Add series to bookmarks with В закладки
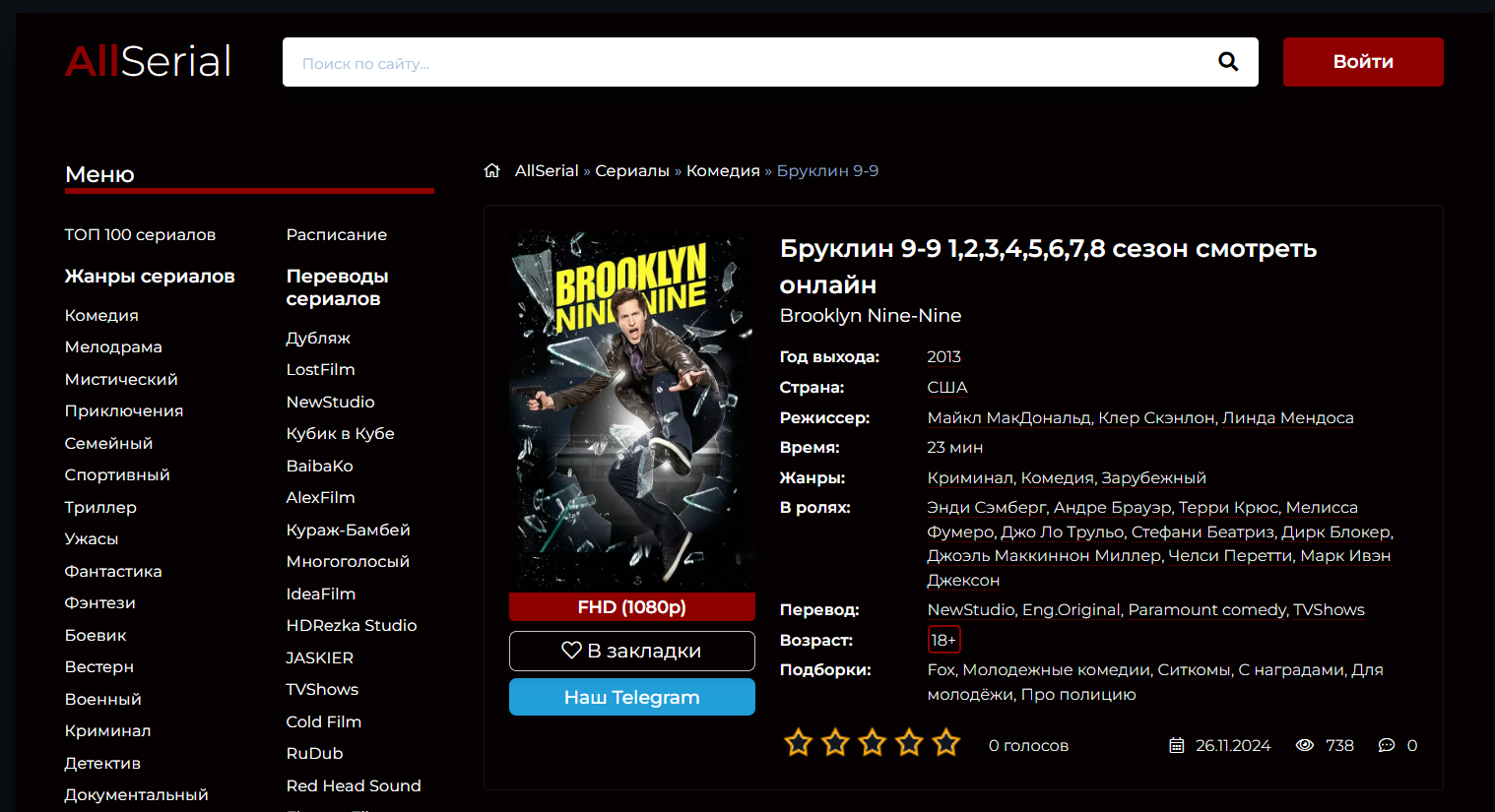The width and height of the screenshot is (1495, 812). [x=631, y=651]
